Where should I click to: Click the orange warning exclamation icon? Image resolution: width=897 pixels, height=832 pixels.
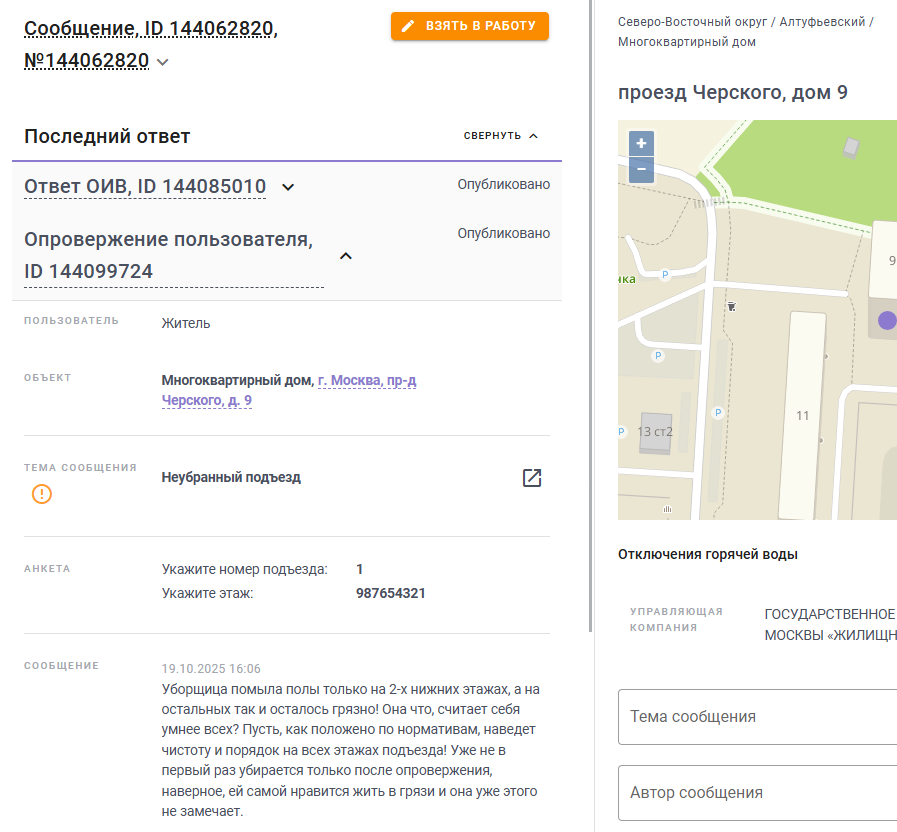[x=42, y=493]
